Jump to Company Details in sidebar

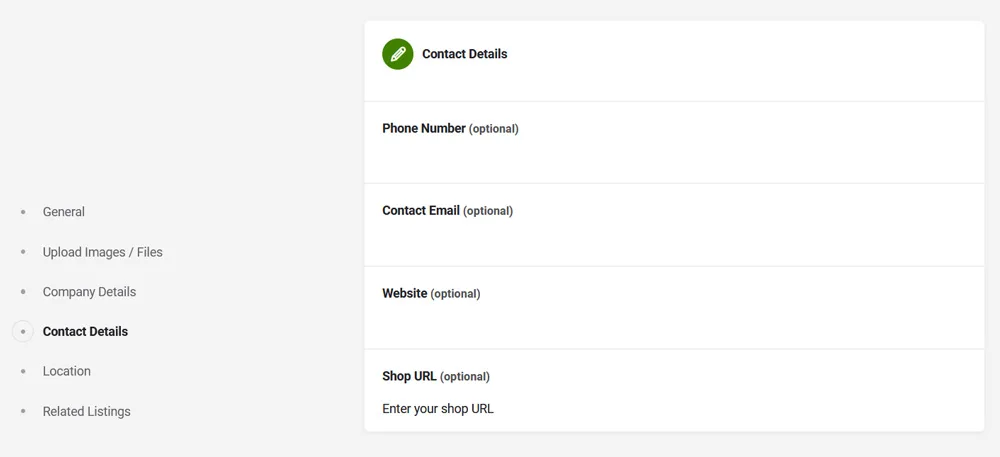point(89,292)
